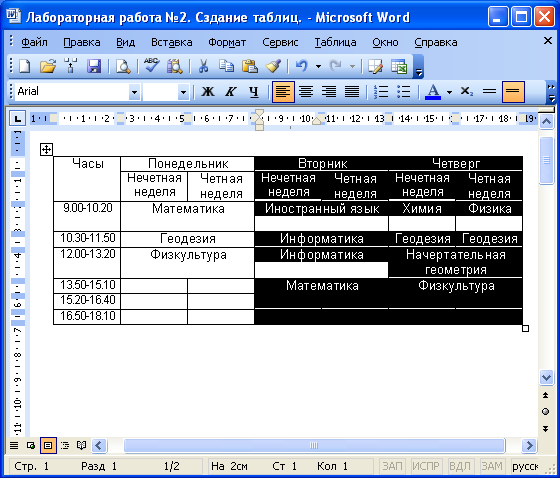Open the font size dropdown arrow
560x478 pixels.
[x=183, y=93]
